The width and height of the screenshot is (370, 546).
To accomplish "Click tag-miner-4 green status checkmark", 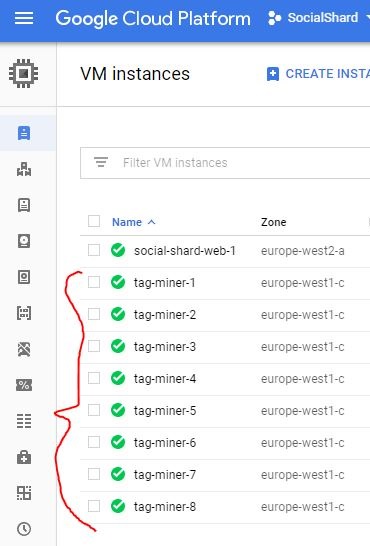I will 118,379.
